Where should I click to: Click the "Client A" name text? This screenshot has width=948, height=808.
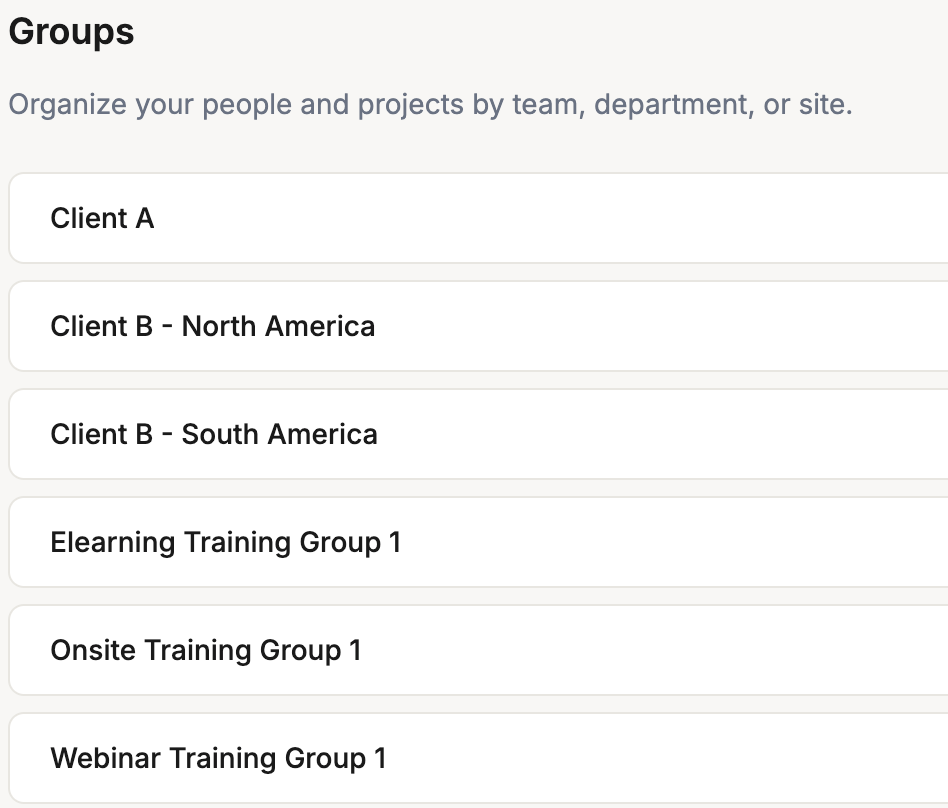[102, 219]
